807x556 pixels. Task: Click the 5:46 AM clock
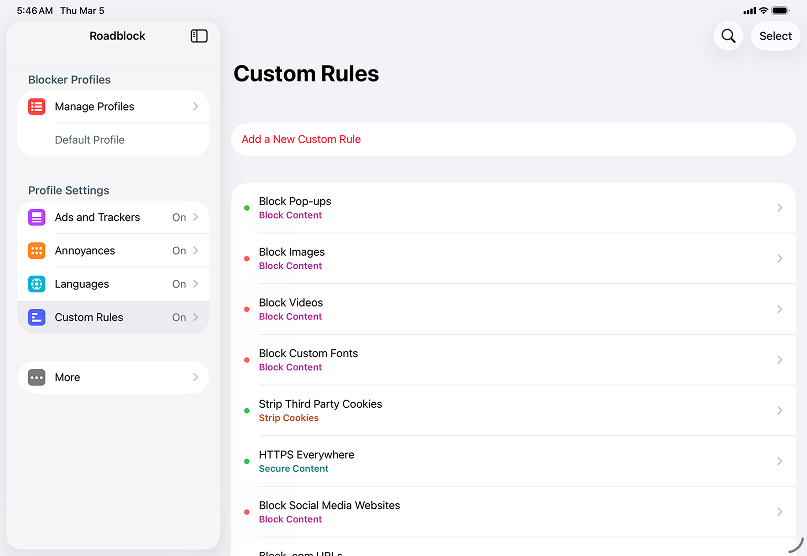tap(34, 10)
